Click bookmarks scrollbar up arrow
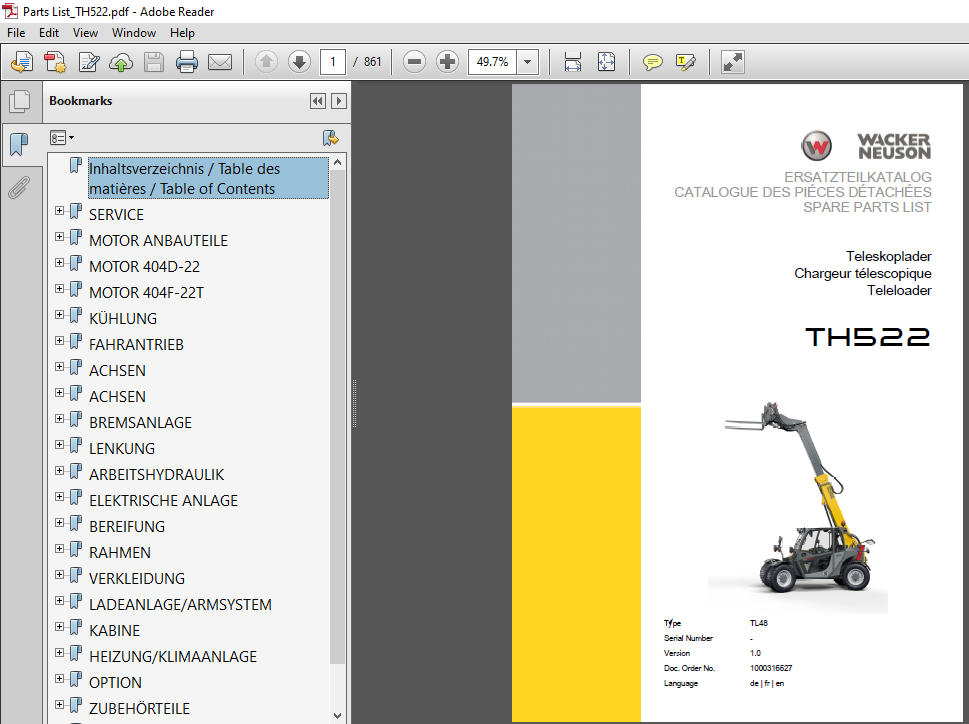The height and width of the screenshot is (724, 969). point(337,162)
